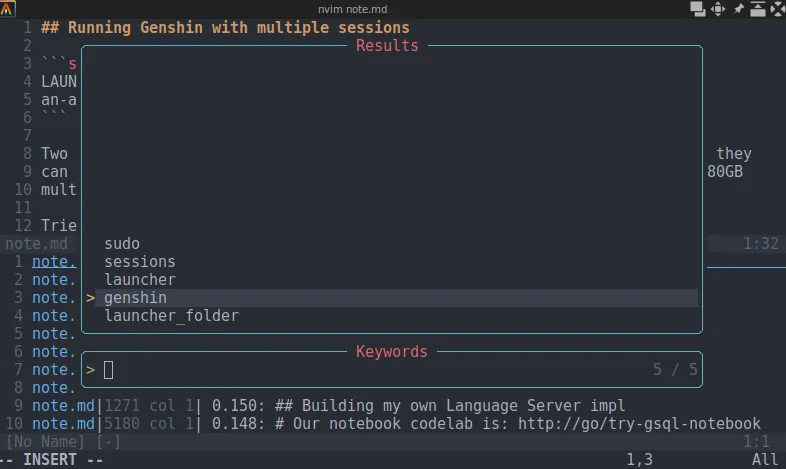The height and width of the screenshot is (469, 786).
Task: Click the 'note.md' window status line
Action: [x=36, y=244]
